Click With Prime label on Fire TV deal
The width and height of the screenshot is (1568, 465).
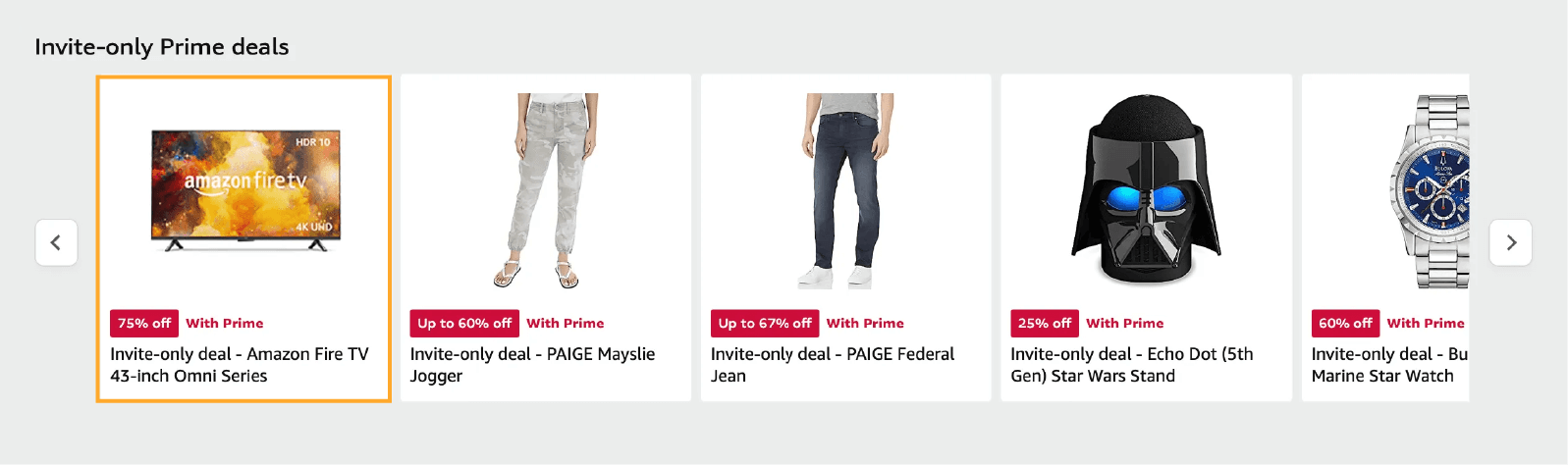225,323
